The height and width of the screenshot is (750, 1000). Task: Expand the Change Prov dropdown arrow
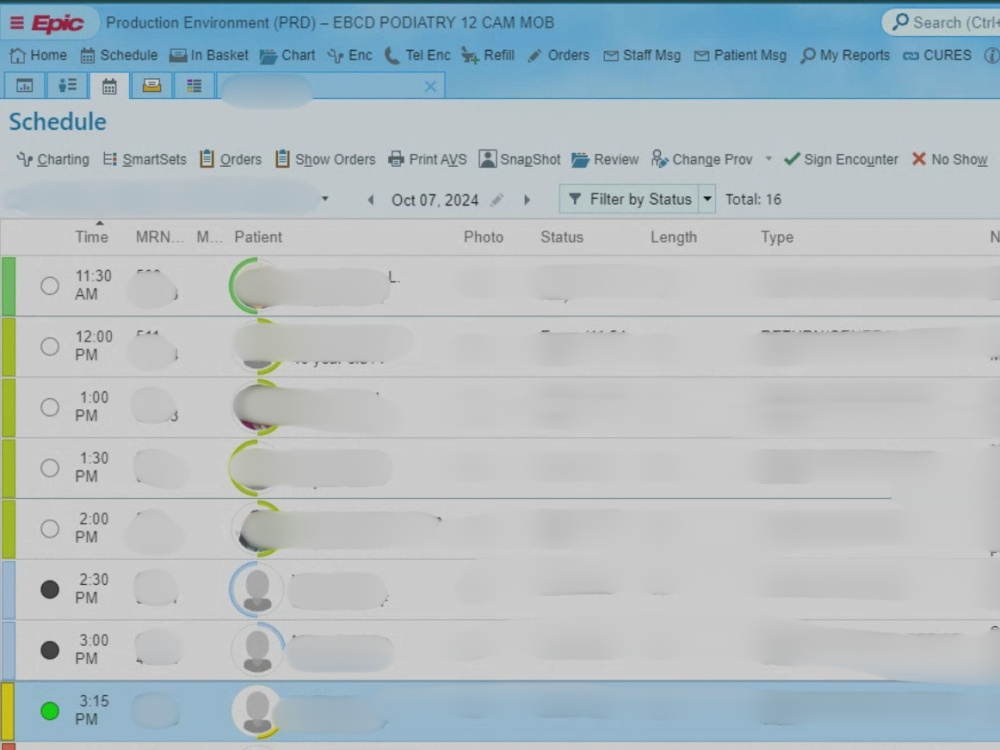tap(768, 159)
